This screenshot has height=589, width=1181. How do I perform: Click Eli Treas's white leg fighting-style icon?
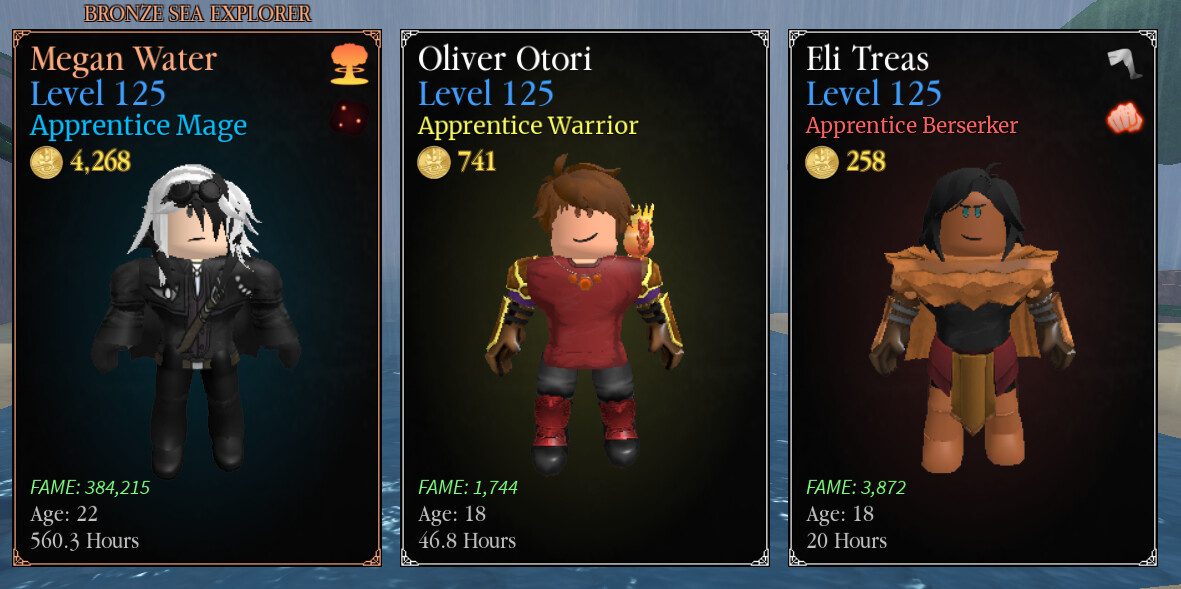click(x=1125, y=63)
